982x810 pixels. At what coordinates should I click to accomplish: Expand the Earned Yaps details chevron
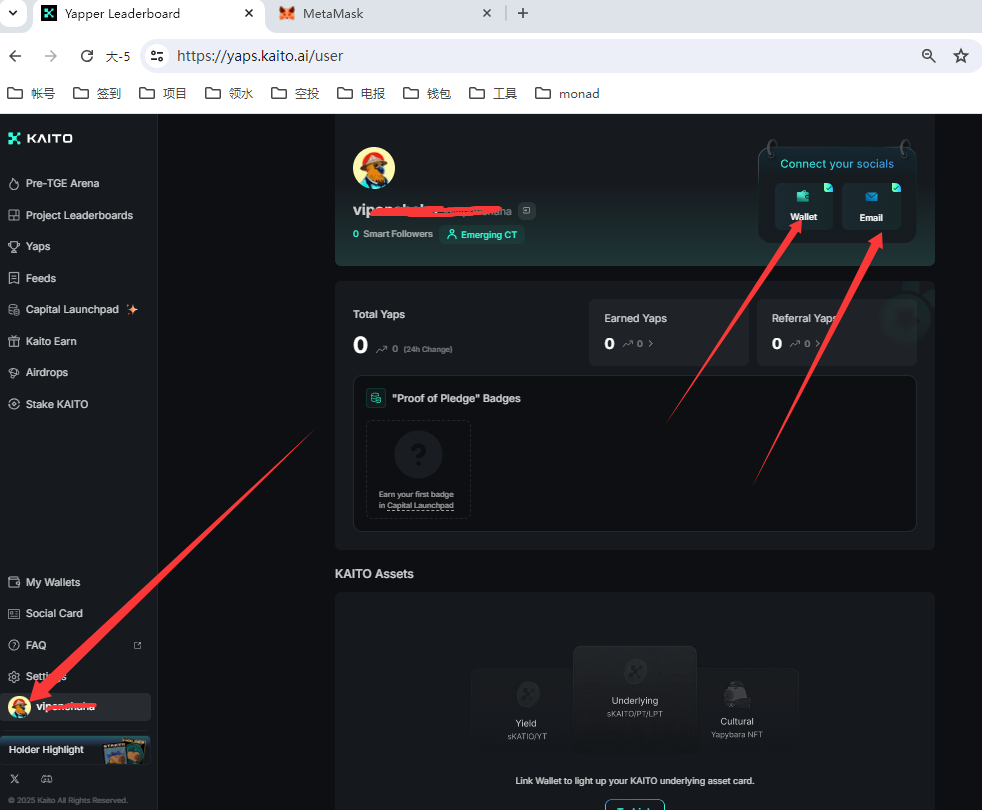pyautogui.click(x=651, y=343)
